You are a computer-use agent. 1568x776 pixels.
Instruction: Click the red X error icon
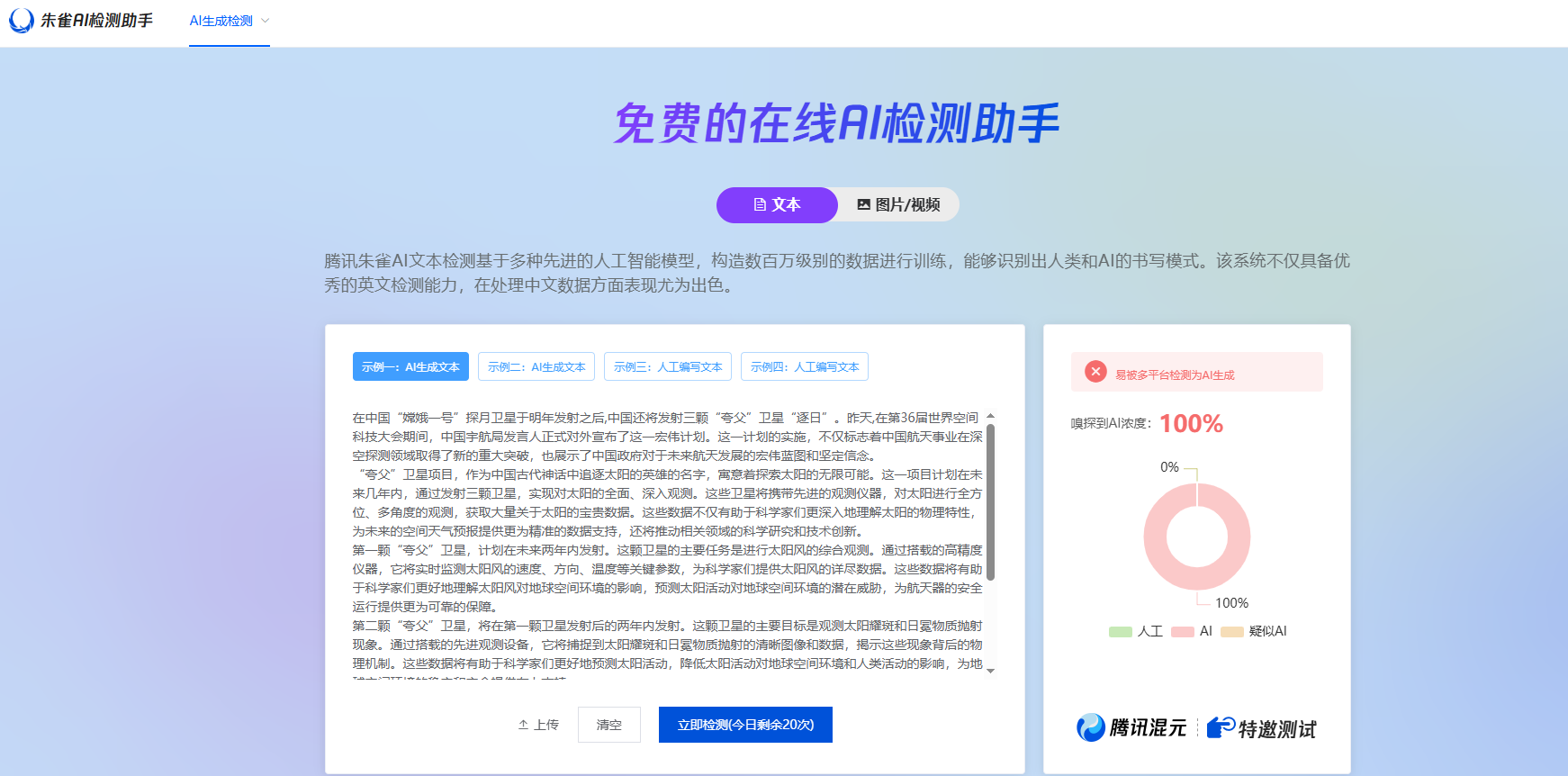pos(1095,372)
